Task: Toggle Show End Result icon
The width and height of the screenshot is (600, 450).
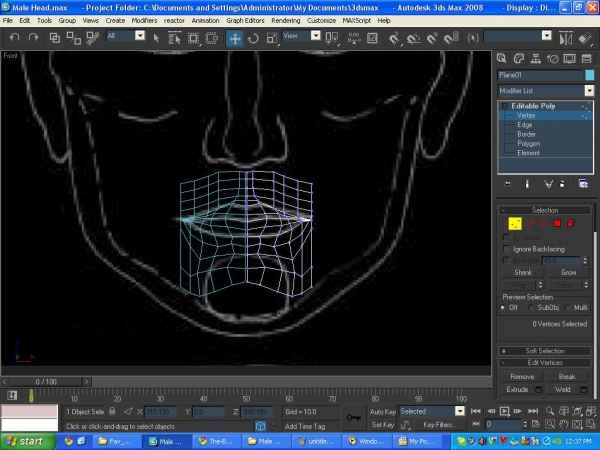Action: [527, 184]
